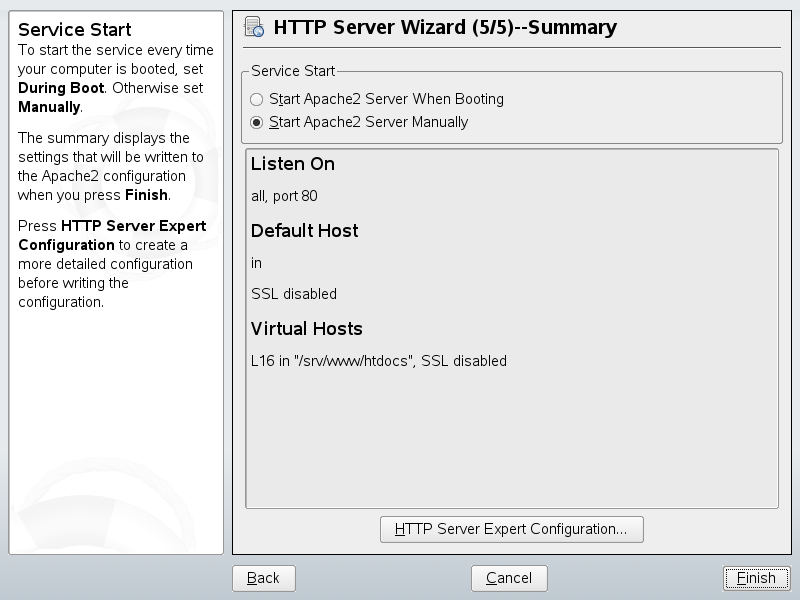
Task: Click the HTTP Server Wizard title icon
Action: pos(254,27)
